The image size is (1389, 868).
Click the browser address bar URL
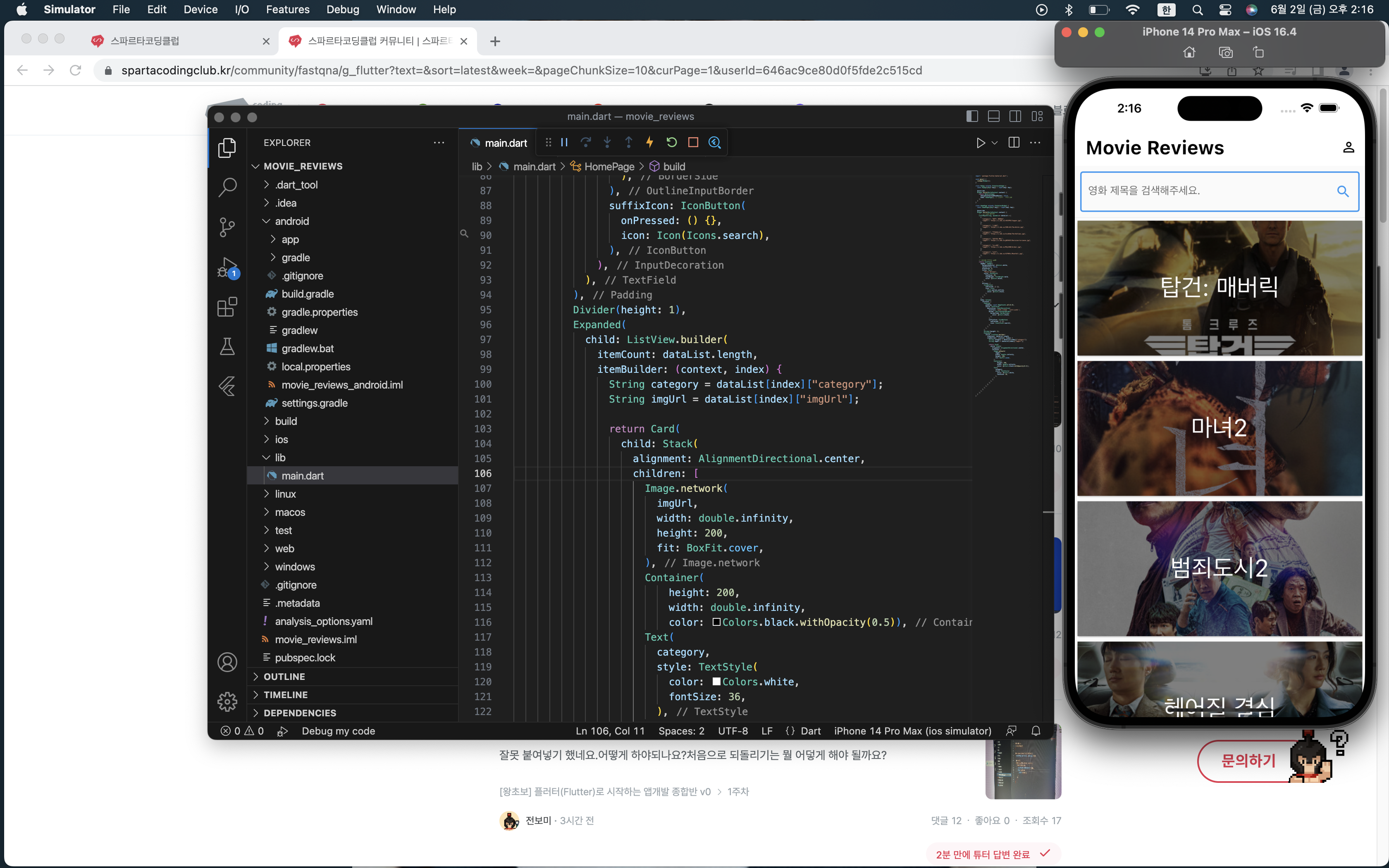(x=521, y=70)
